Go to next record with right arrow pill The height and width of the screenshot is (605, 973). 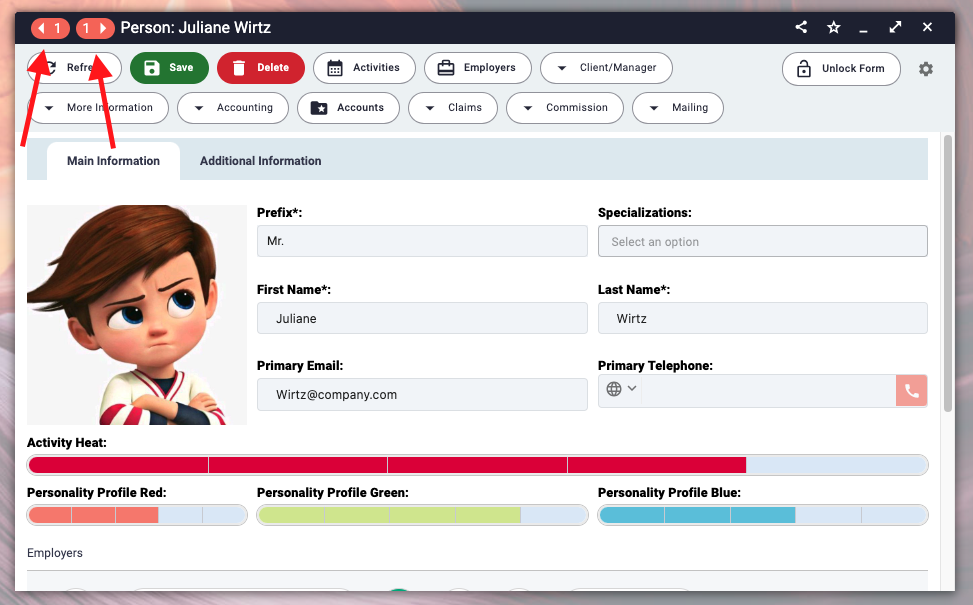tap(95, 28)
